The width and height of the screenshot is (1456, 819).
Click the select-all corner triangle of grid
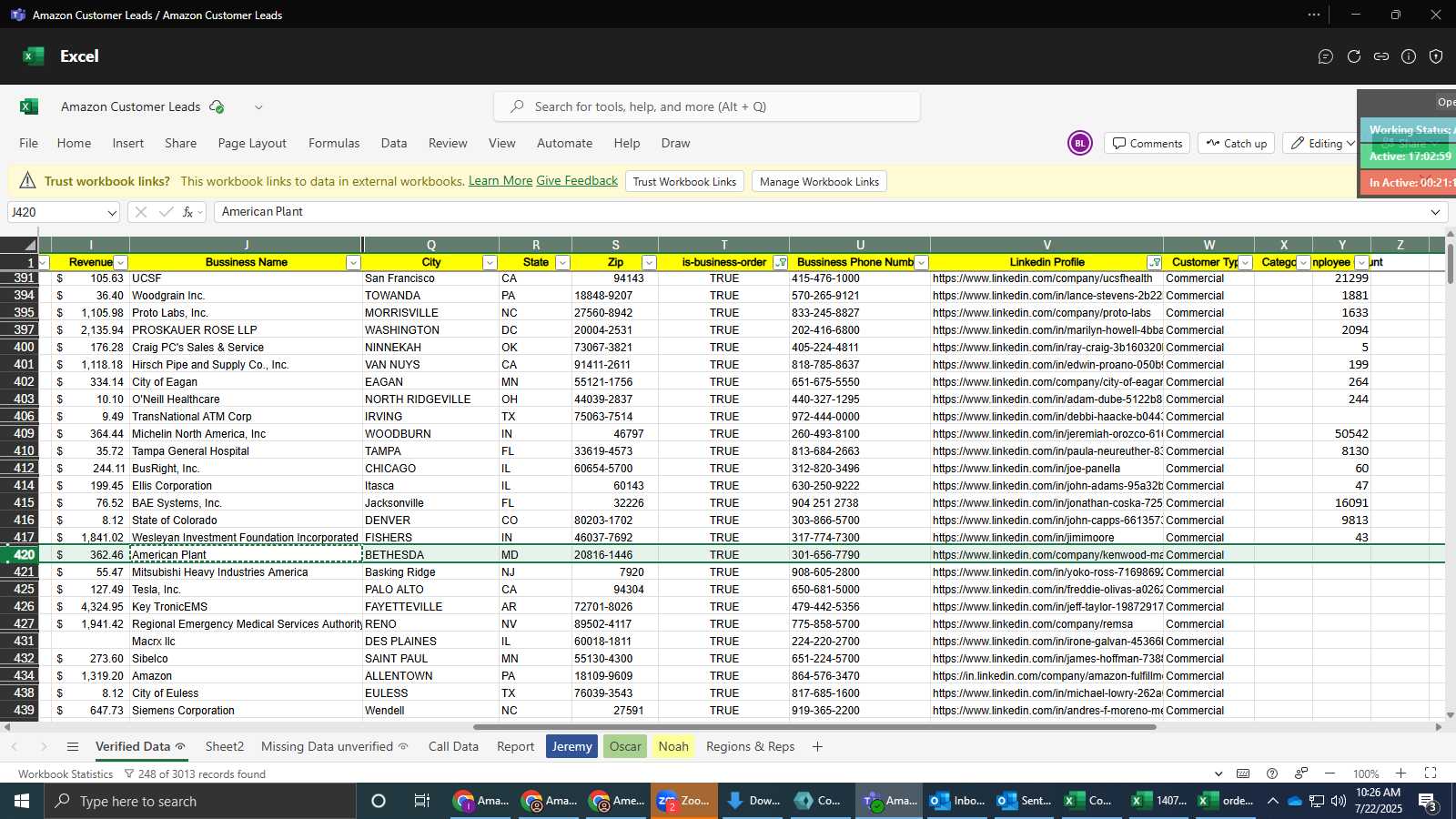tap(30, 245)
